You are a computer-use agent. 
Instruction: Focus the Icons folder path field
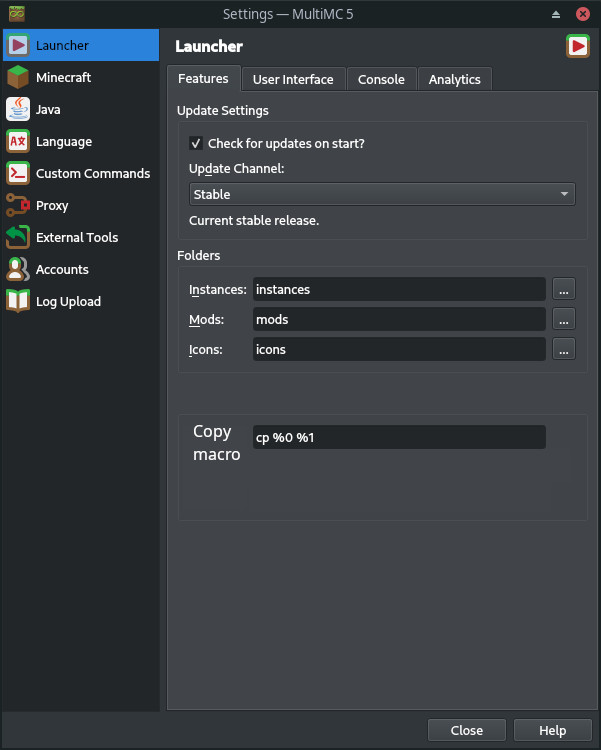(x=399, y=350)
